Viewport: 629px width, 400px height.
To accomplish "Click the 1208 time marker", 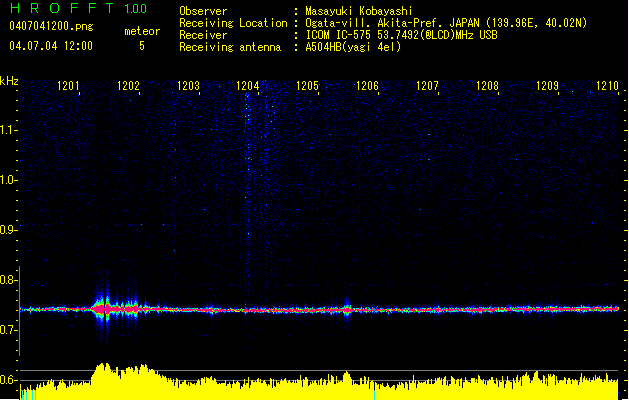I will click(x=487, y=86).
